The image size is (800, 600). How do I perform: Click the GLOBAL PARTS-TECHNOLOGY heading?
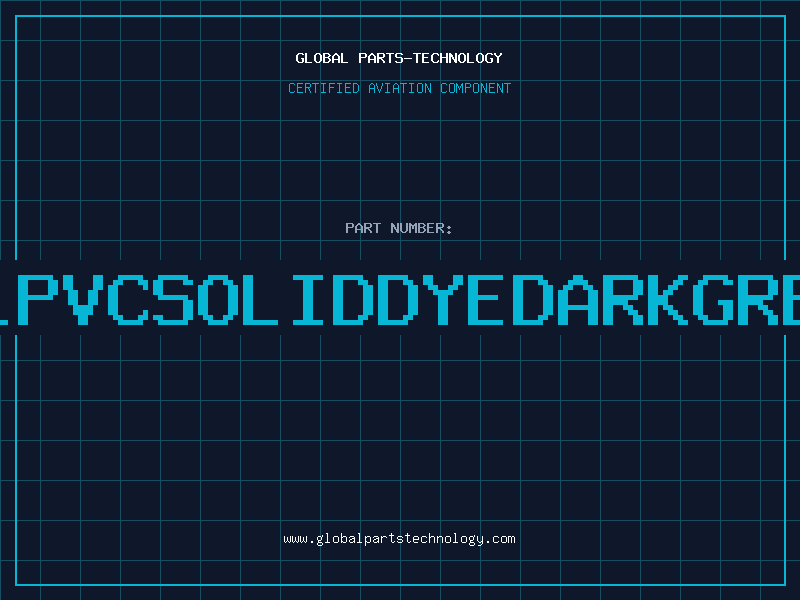(x=399, y=58)
